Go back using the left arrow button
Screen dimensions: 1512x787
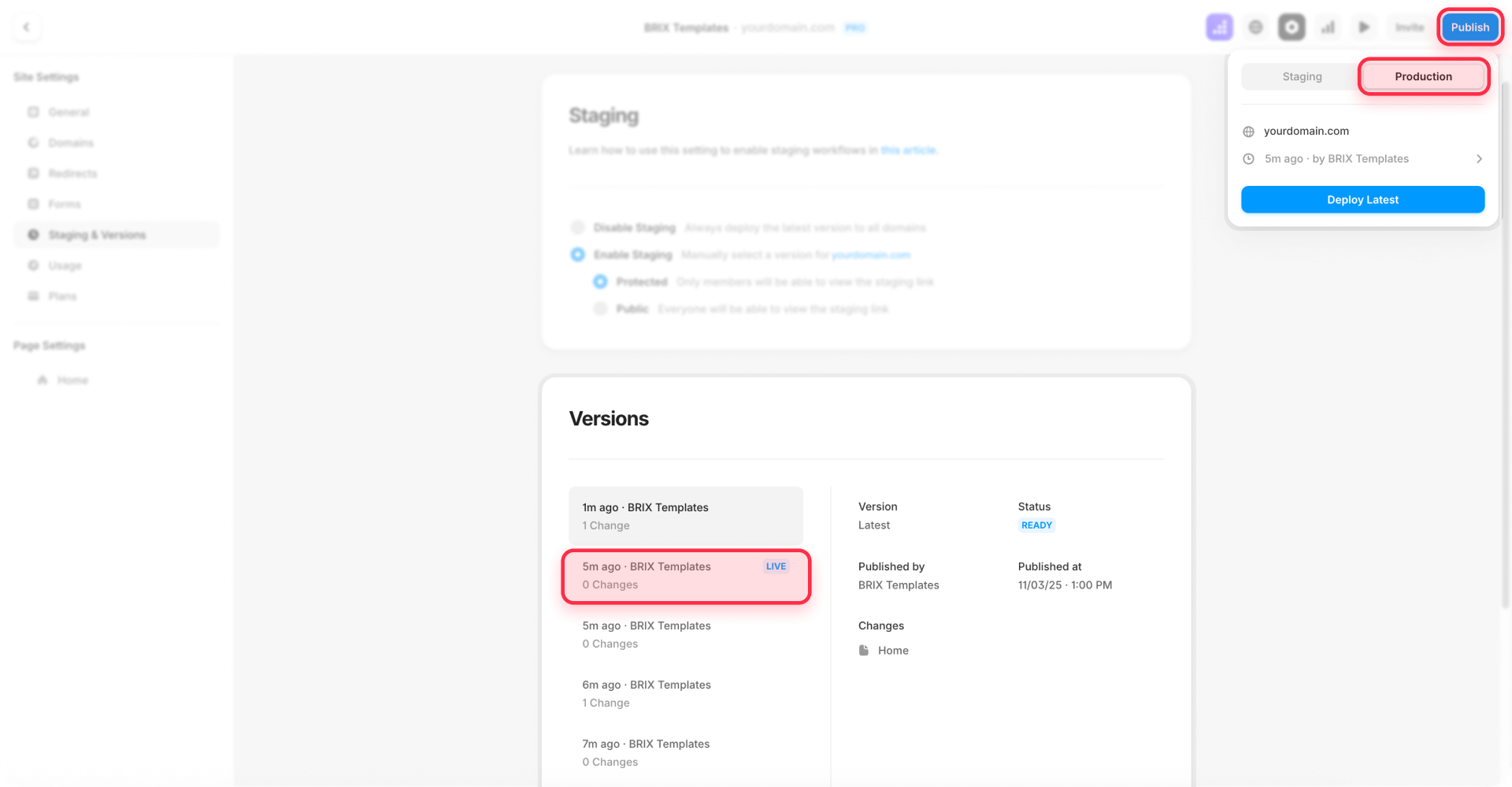(x=26, y=26)
